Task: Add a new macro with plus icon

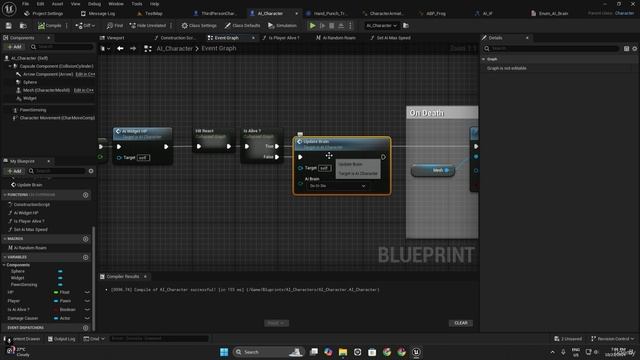Action: (x=85, y=239)
